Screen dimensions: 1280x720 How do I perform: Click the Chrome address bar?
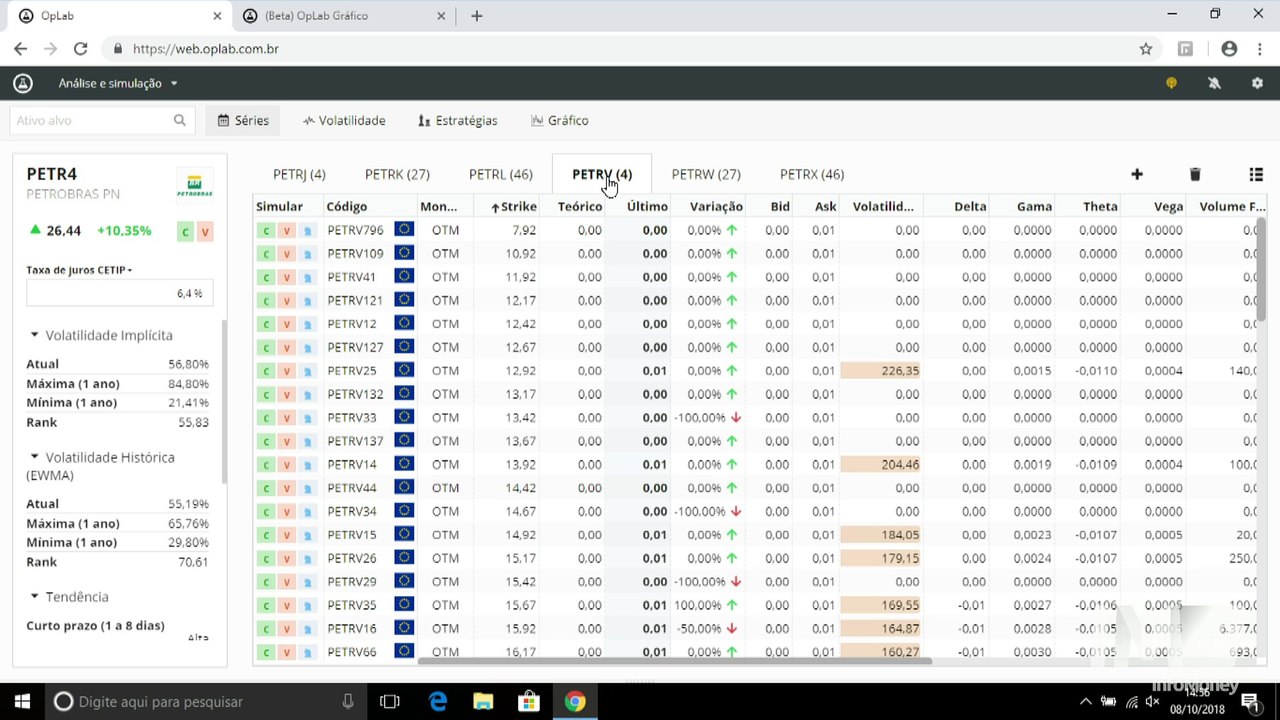630,48
